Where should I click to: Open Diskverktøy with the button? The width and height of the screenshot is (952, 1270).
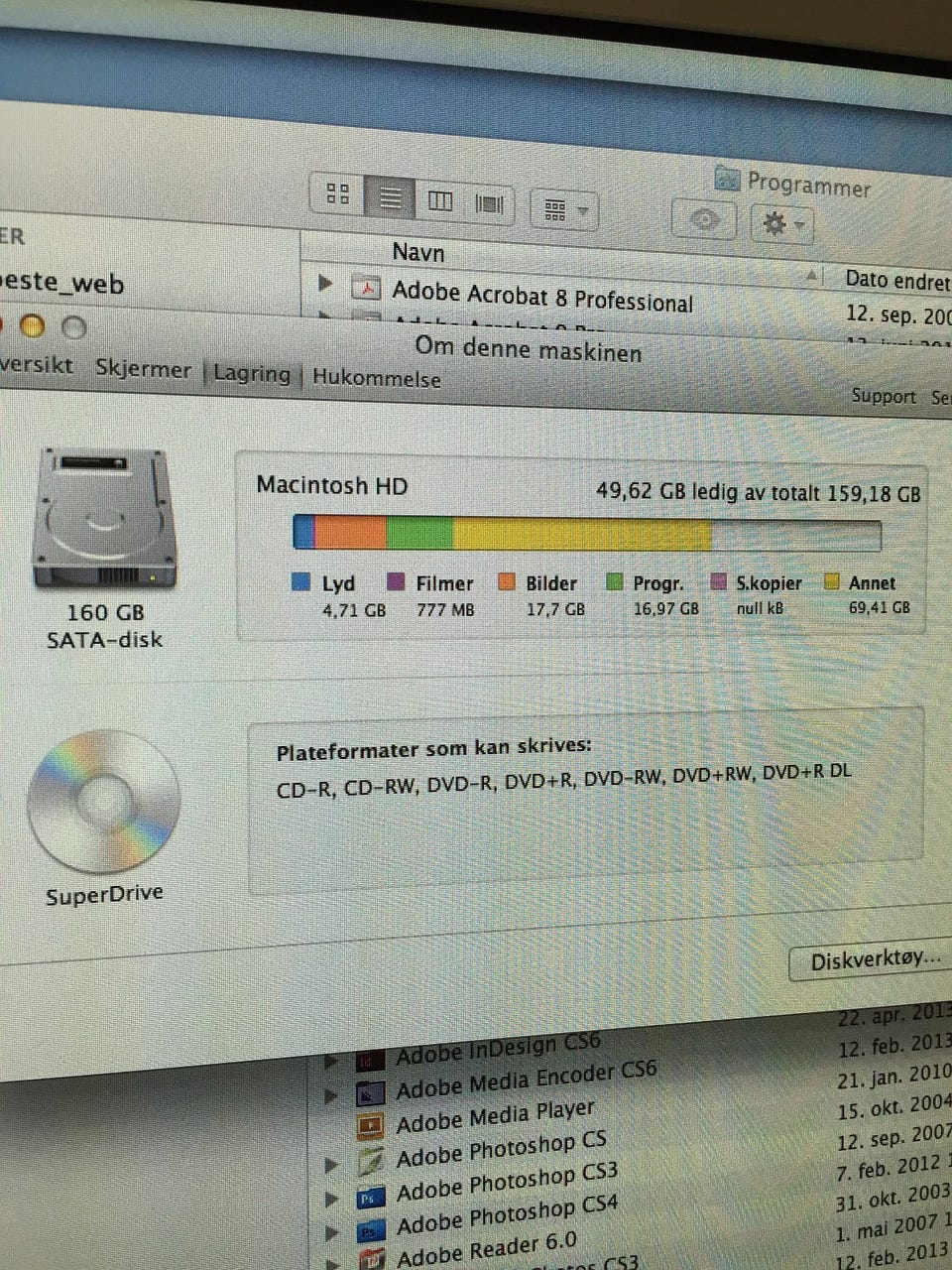(871, 959)
